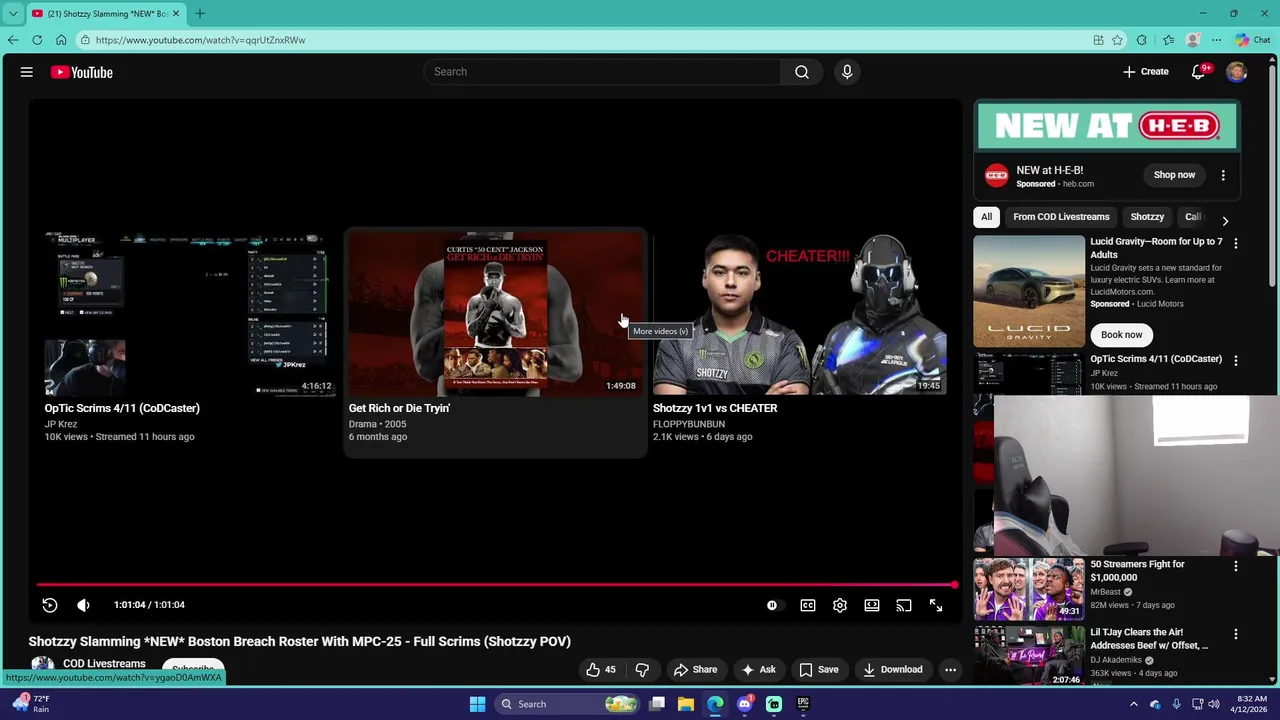Click Create button
Viewport: 1280px width, 720px height.
1146,72
